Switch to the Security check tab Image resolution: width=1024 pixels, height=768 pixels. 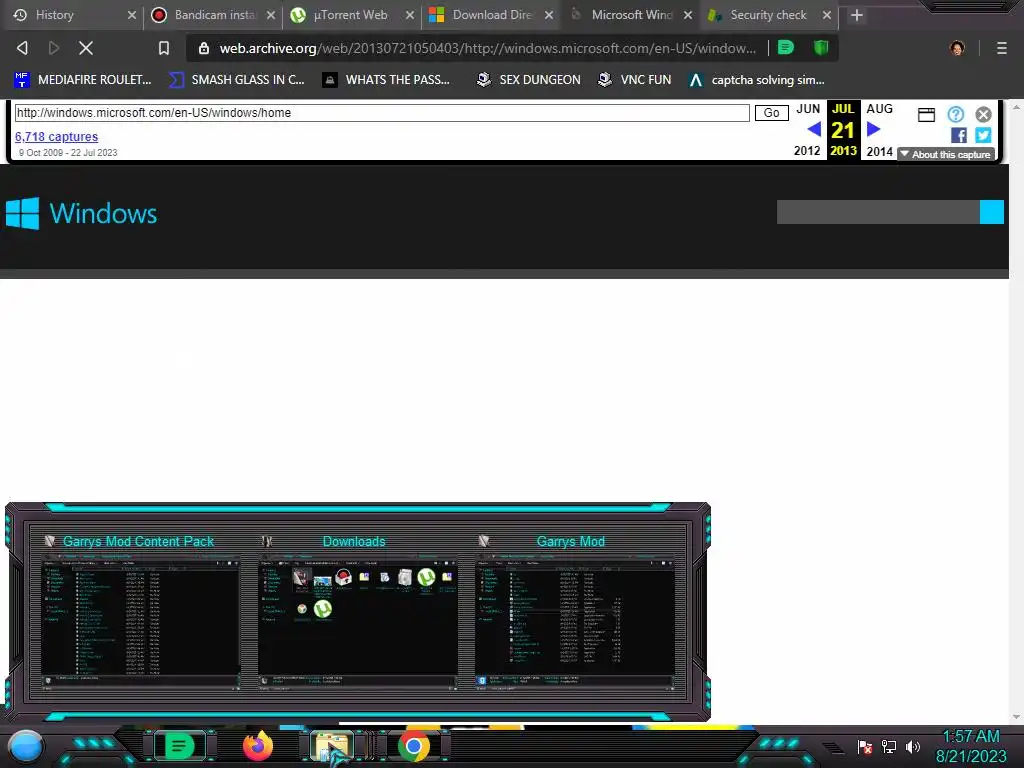(769, 15)
